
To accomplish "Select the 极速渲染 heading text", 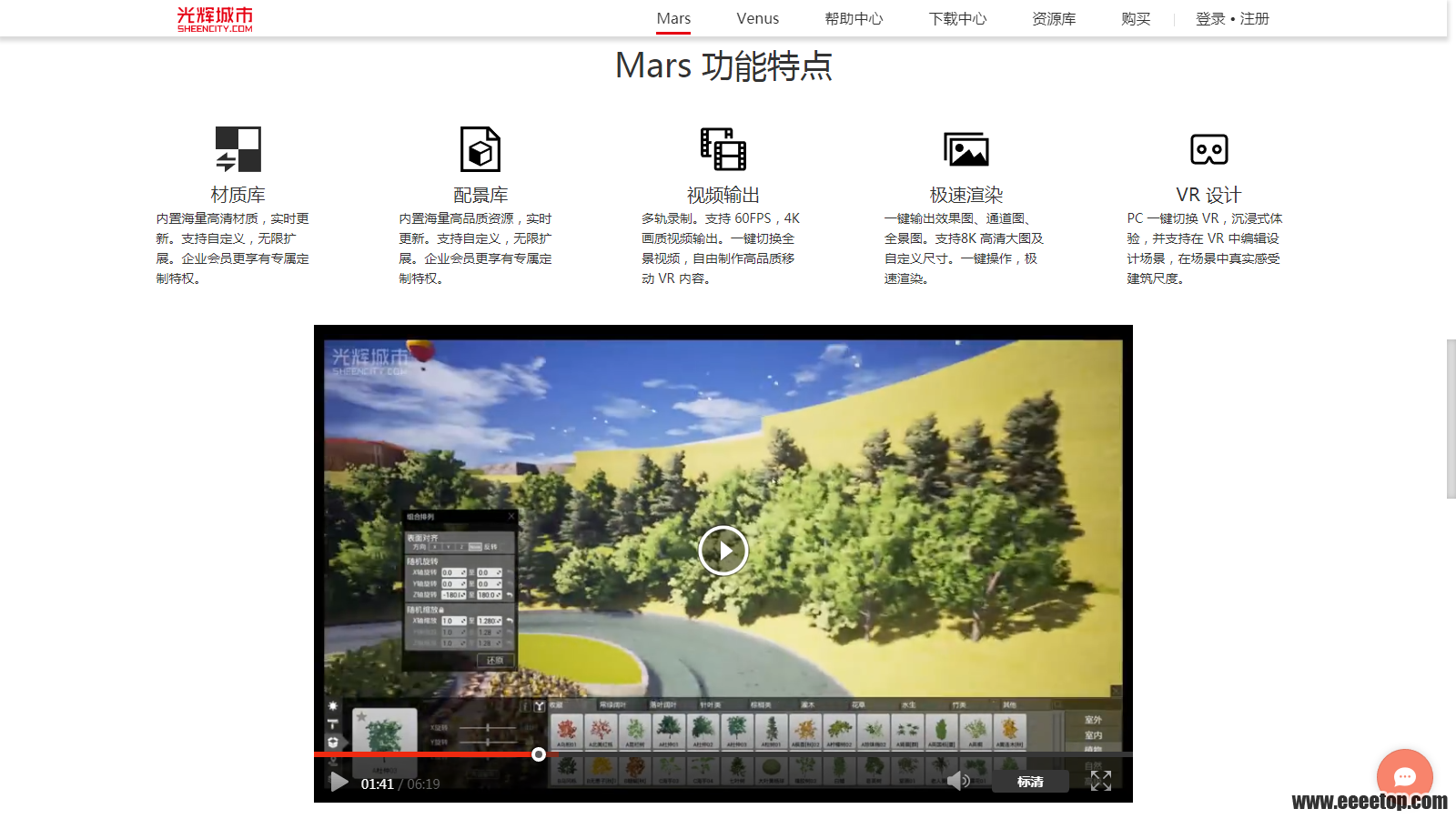I will 966,195.
